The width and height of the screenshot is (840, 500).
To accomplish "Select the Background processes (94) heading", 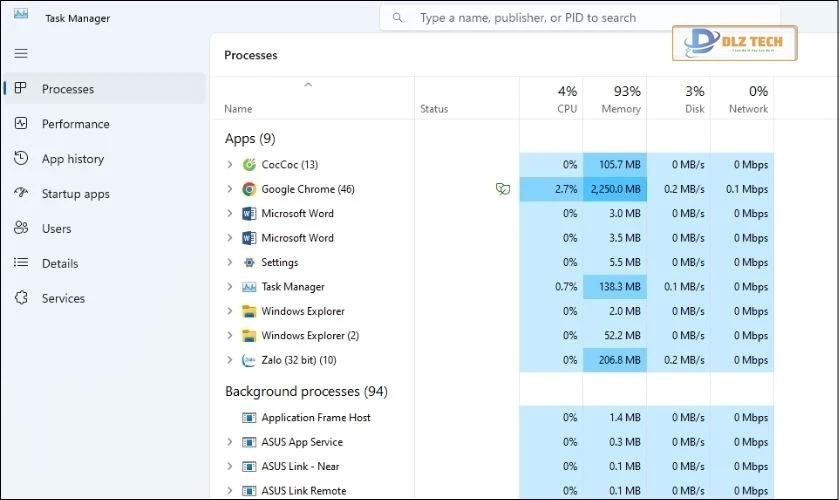I will 306,392.
